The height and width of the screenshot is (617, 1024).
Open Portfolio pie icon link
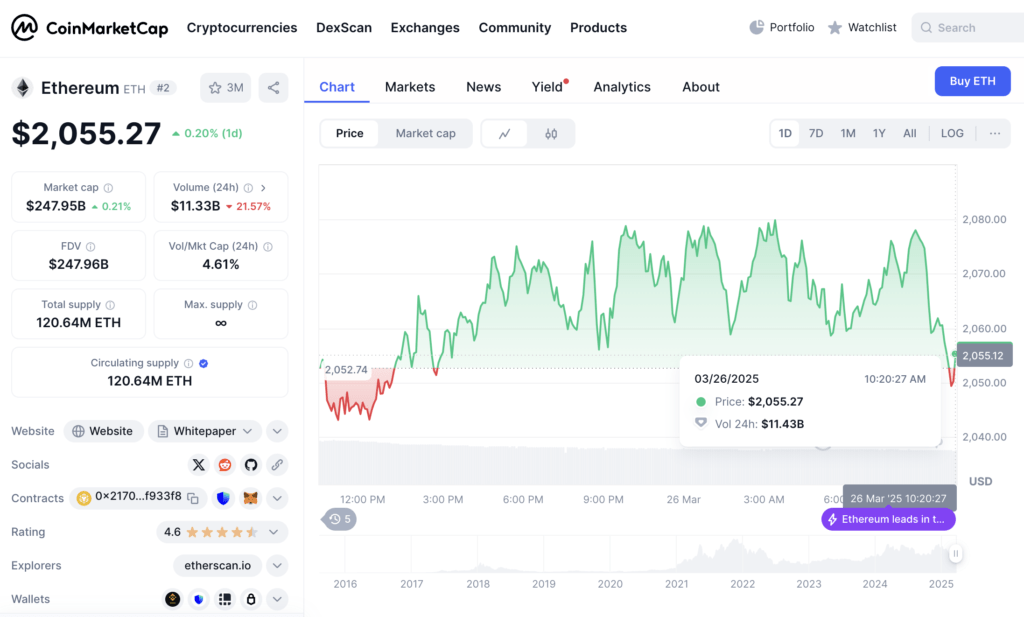click(x=782, y=27)
